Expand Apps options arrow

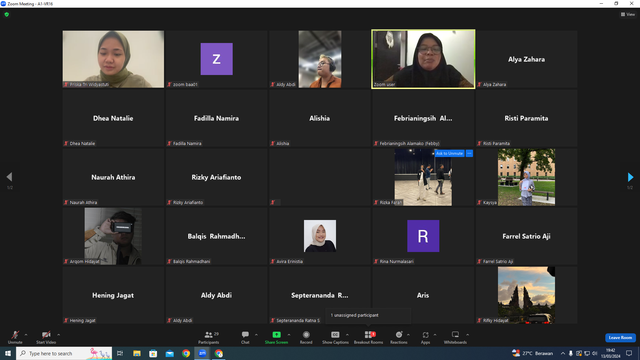(435, 335)
